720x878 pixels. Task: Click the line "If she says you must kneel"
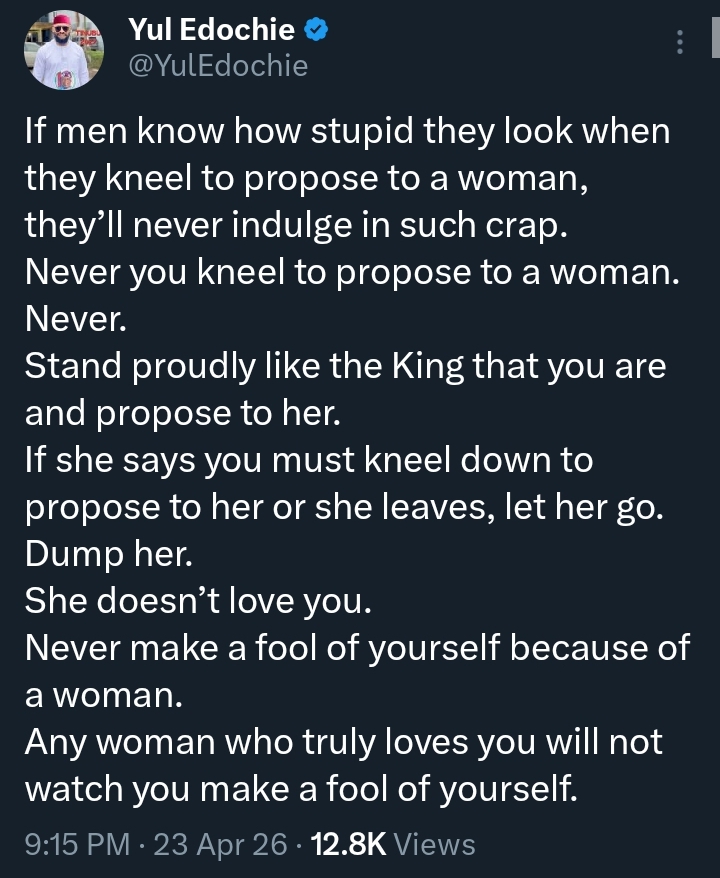click(308, 459)
